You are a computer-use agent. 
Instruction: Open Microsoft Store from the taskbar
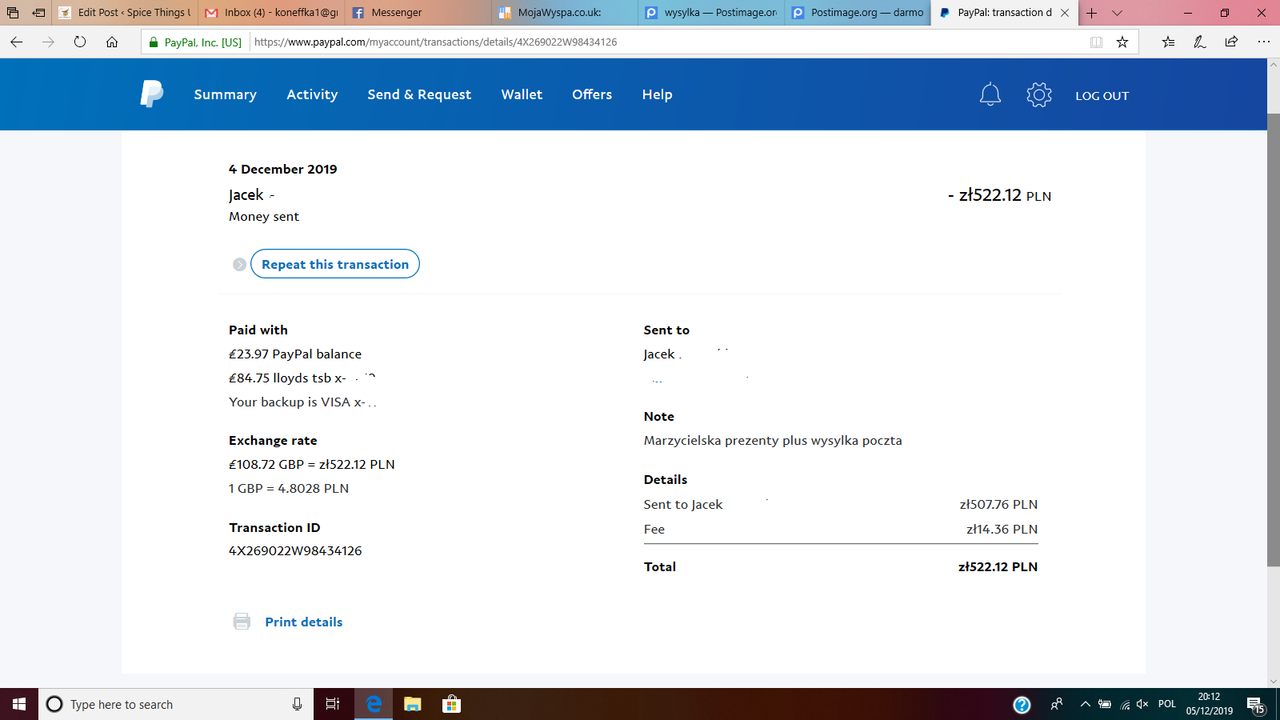click(451, 704)
